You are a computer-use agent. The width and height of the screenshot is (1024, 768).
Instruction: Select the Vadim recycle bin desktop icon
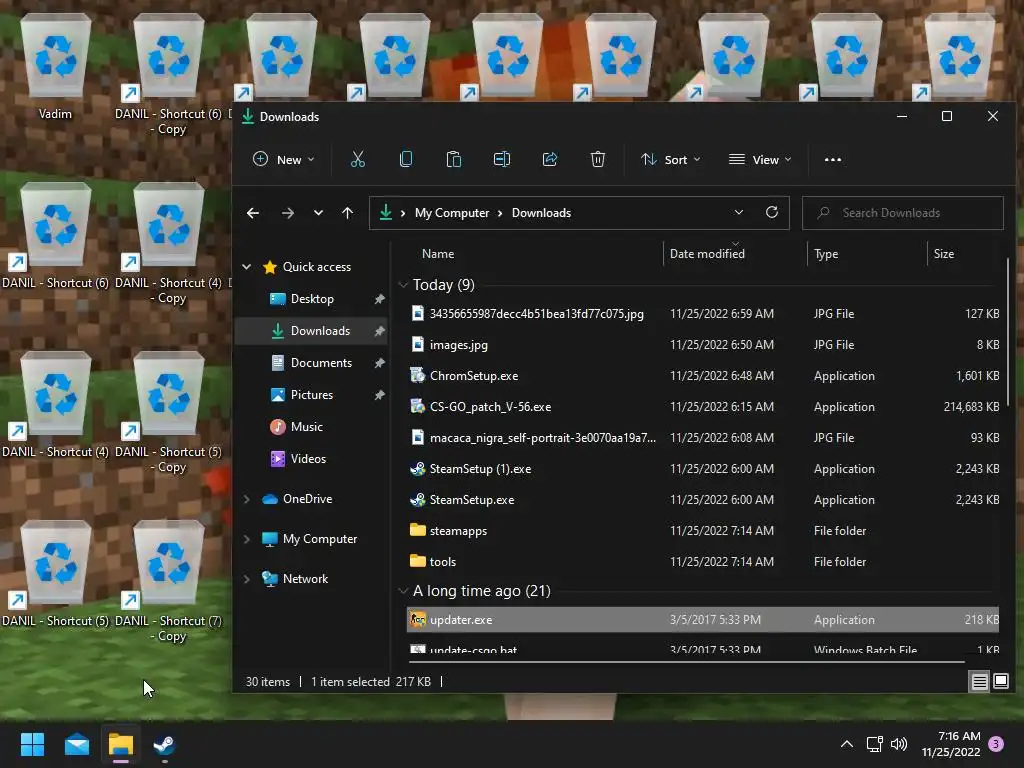point(56,67)
